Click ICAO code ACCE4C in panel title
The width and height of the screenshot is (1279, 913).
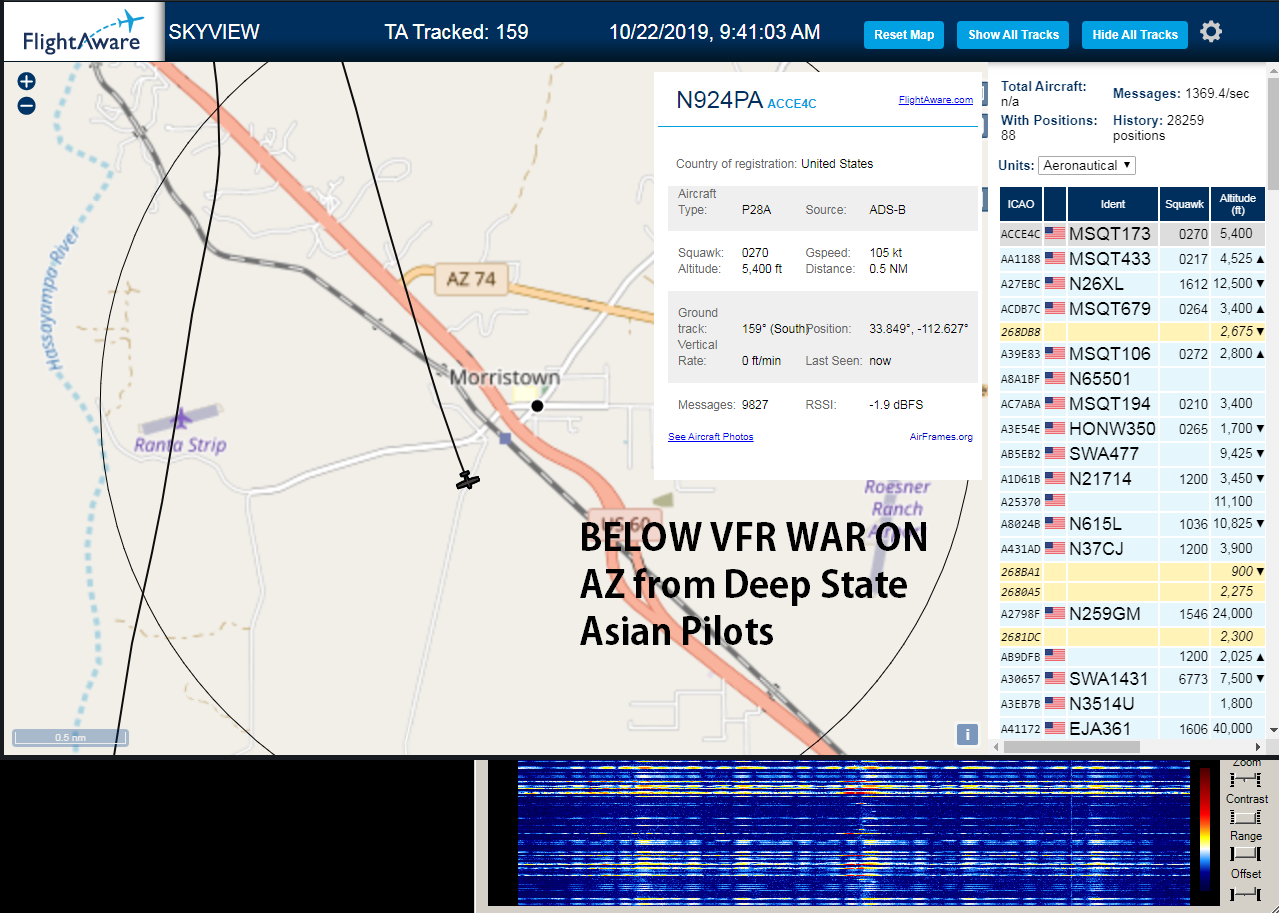click(x=792, y=104)
